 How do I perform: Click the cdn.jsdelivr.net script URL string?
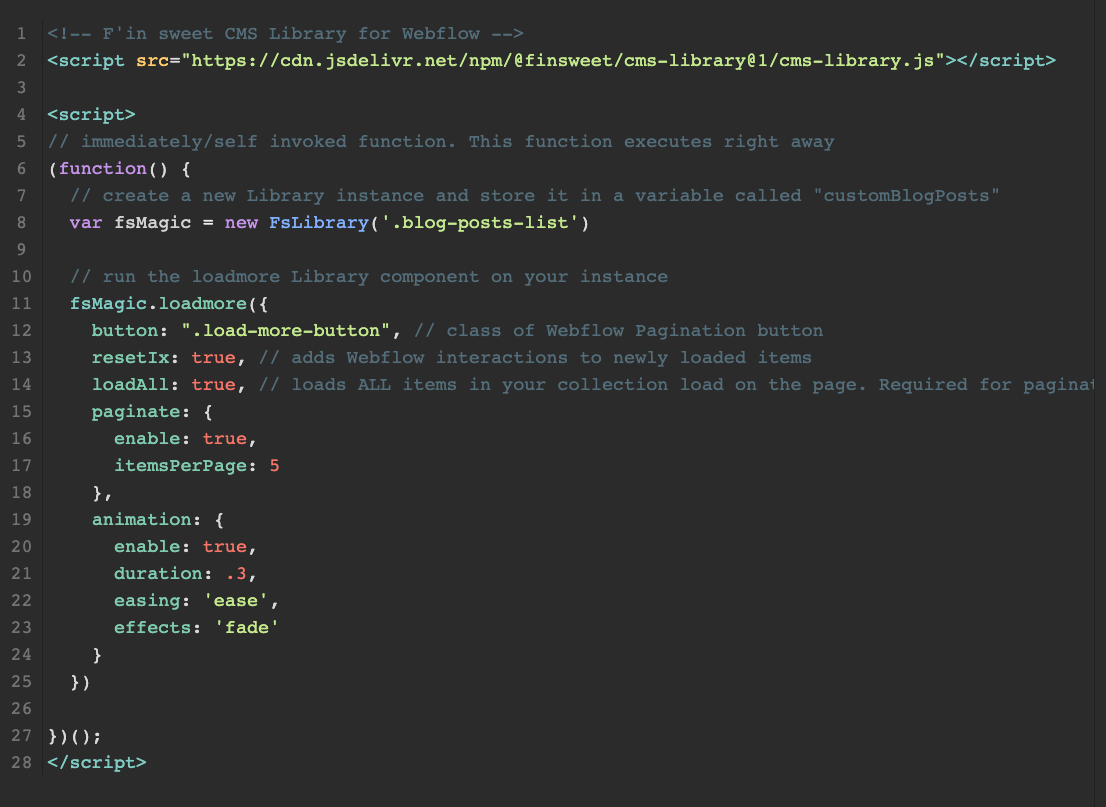[x=563, y=61]
